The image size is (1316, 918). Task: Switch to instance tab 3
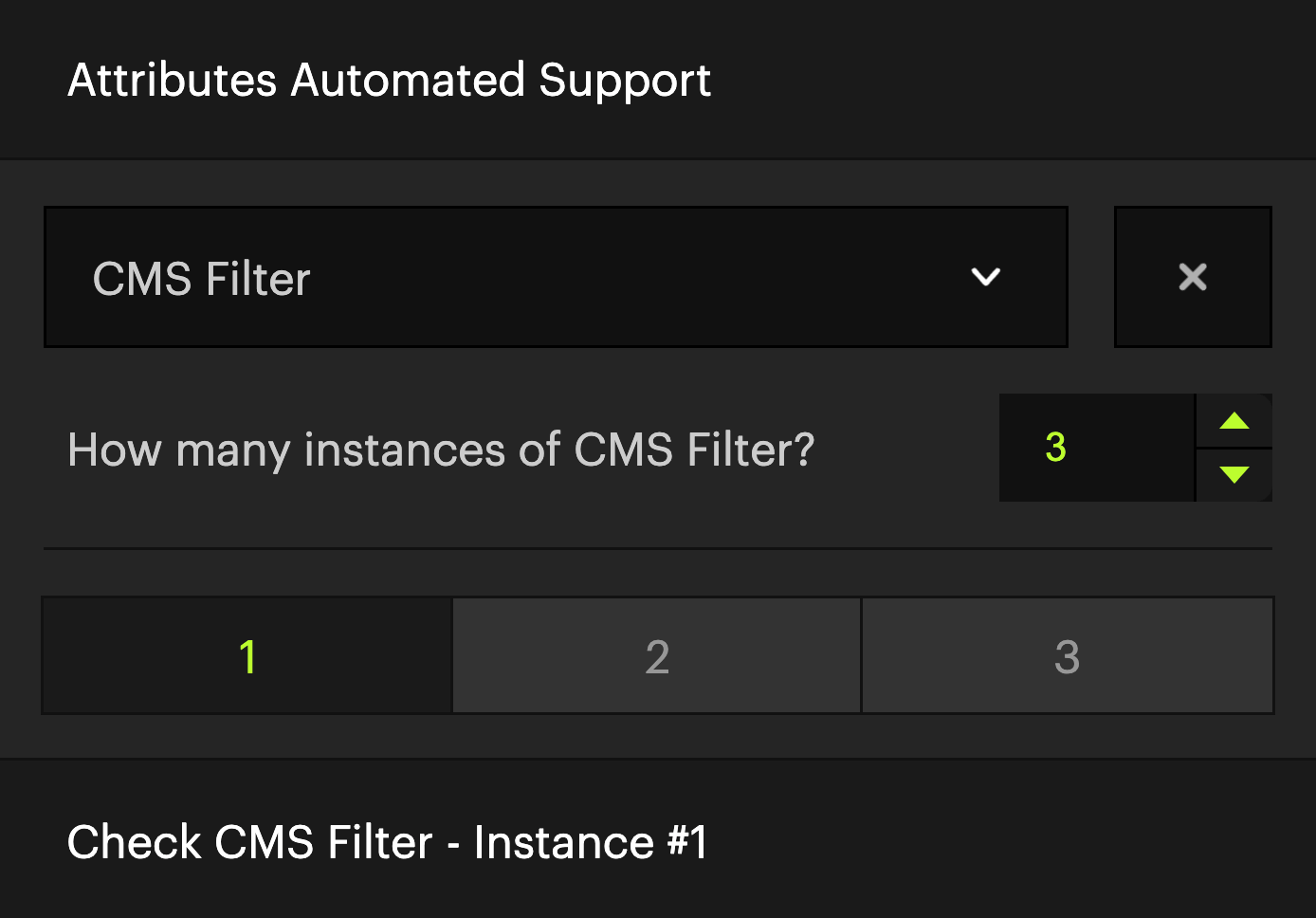coord(1068,655)
